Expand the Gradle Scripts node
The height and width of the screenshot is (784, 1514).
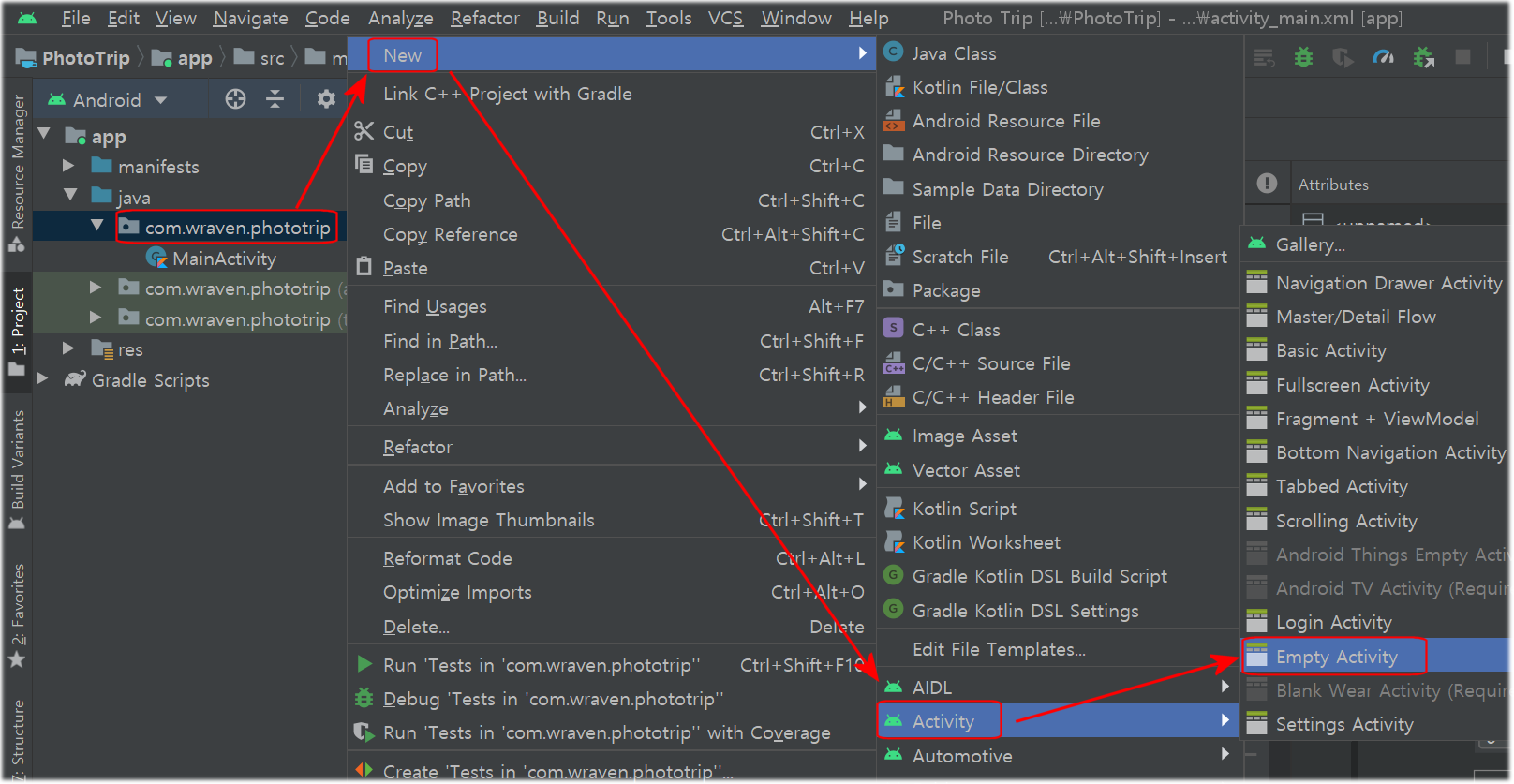click(x=42, y=378)
